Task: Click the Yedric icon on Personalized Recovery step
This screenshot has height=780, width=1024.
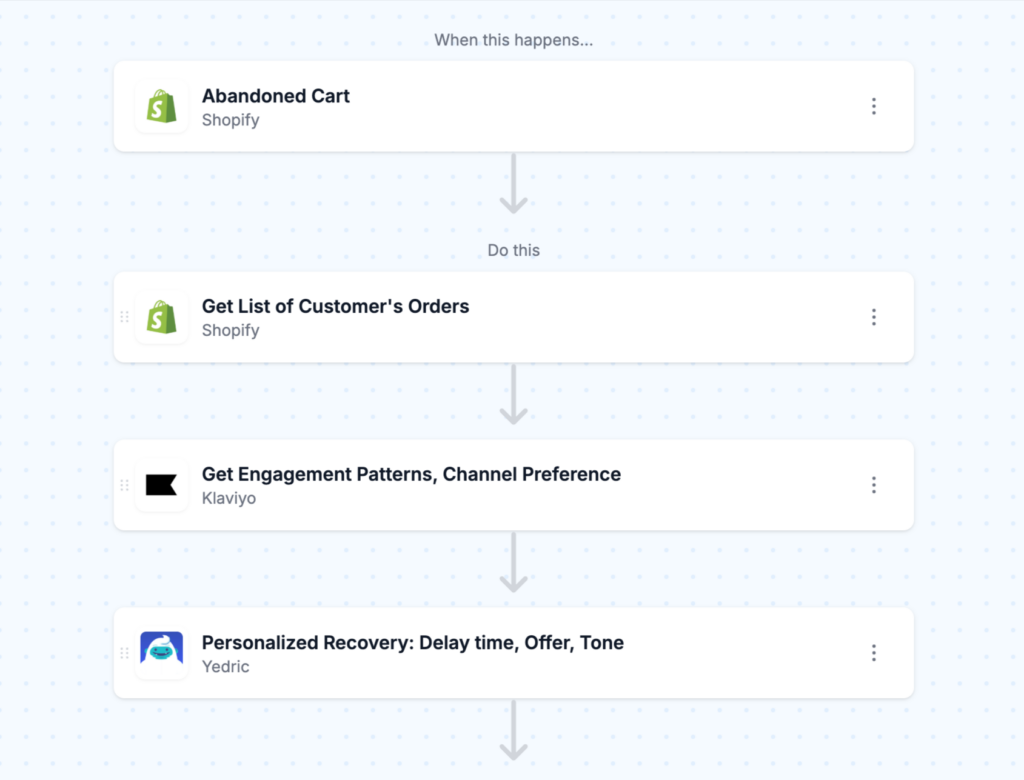Action: [162, 652]
